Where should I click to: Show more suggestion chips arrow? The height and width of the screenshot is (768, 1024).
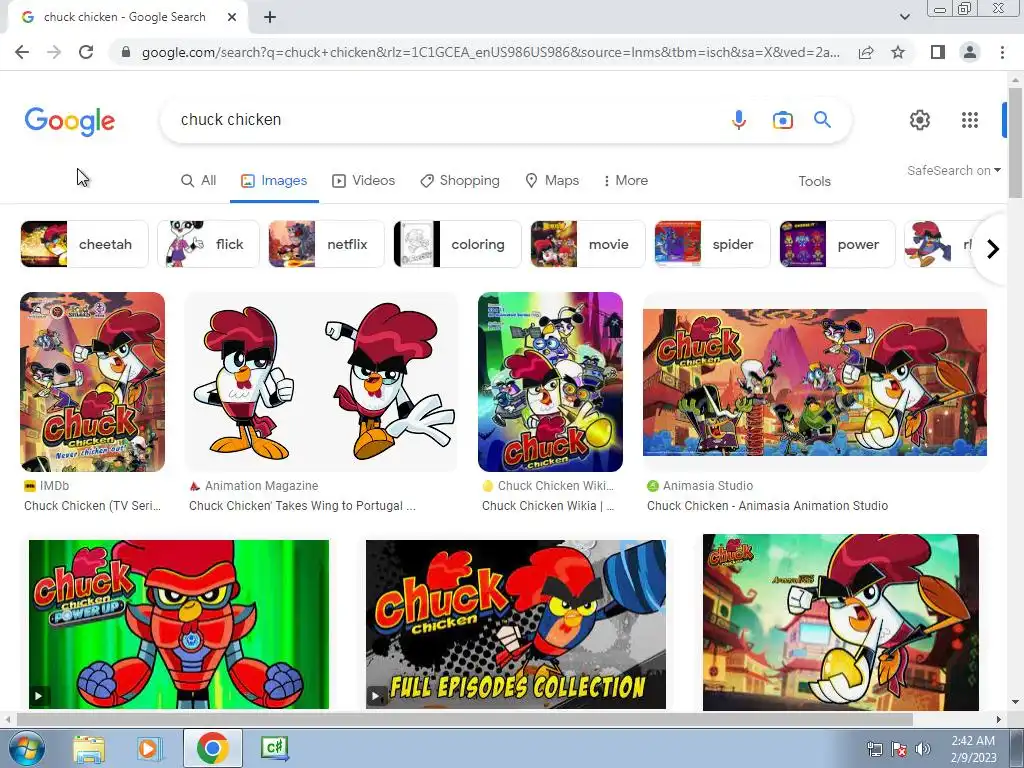(993, 249)
